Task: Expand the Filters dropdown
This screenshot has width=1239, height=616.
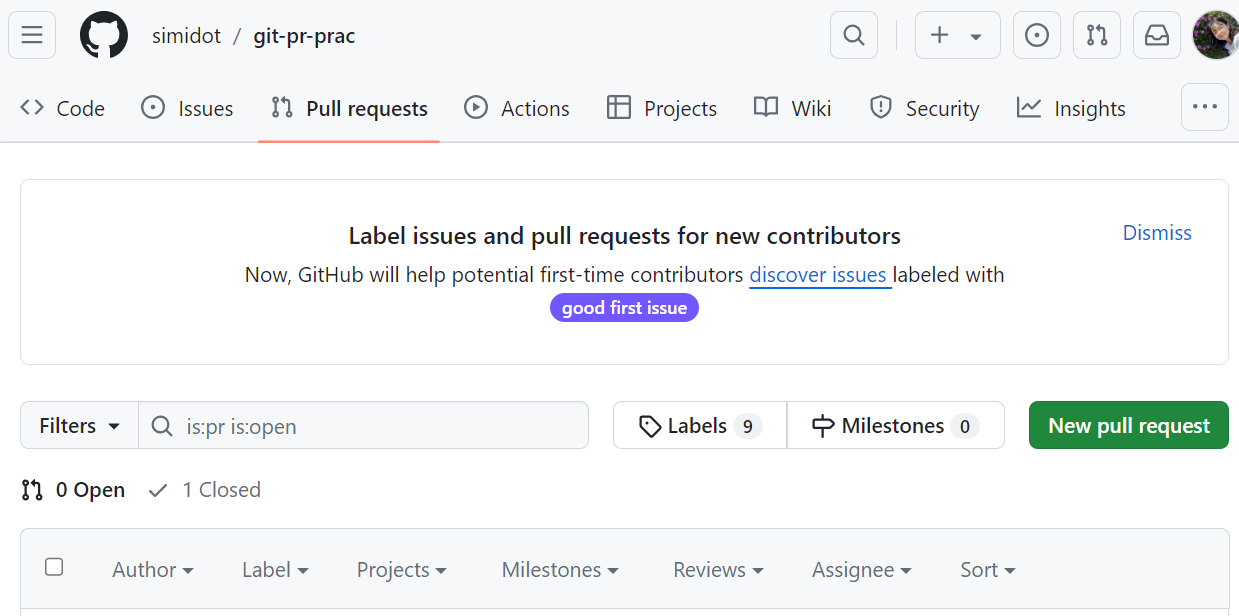Action: (80, 426)
